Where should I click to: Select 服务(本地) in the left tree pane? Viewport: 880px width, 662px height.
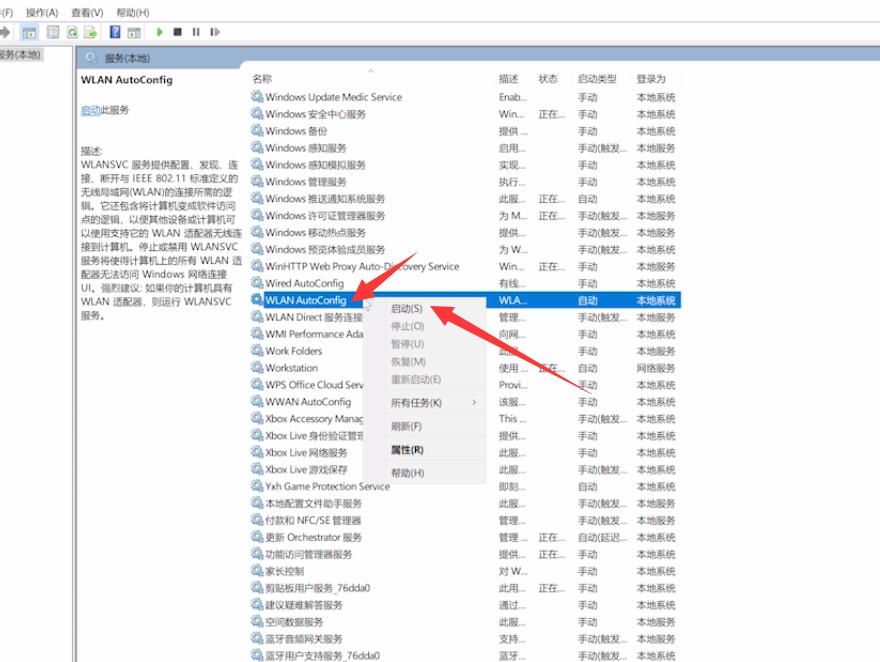(x=20, y=55)
